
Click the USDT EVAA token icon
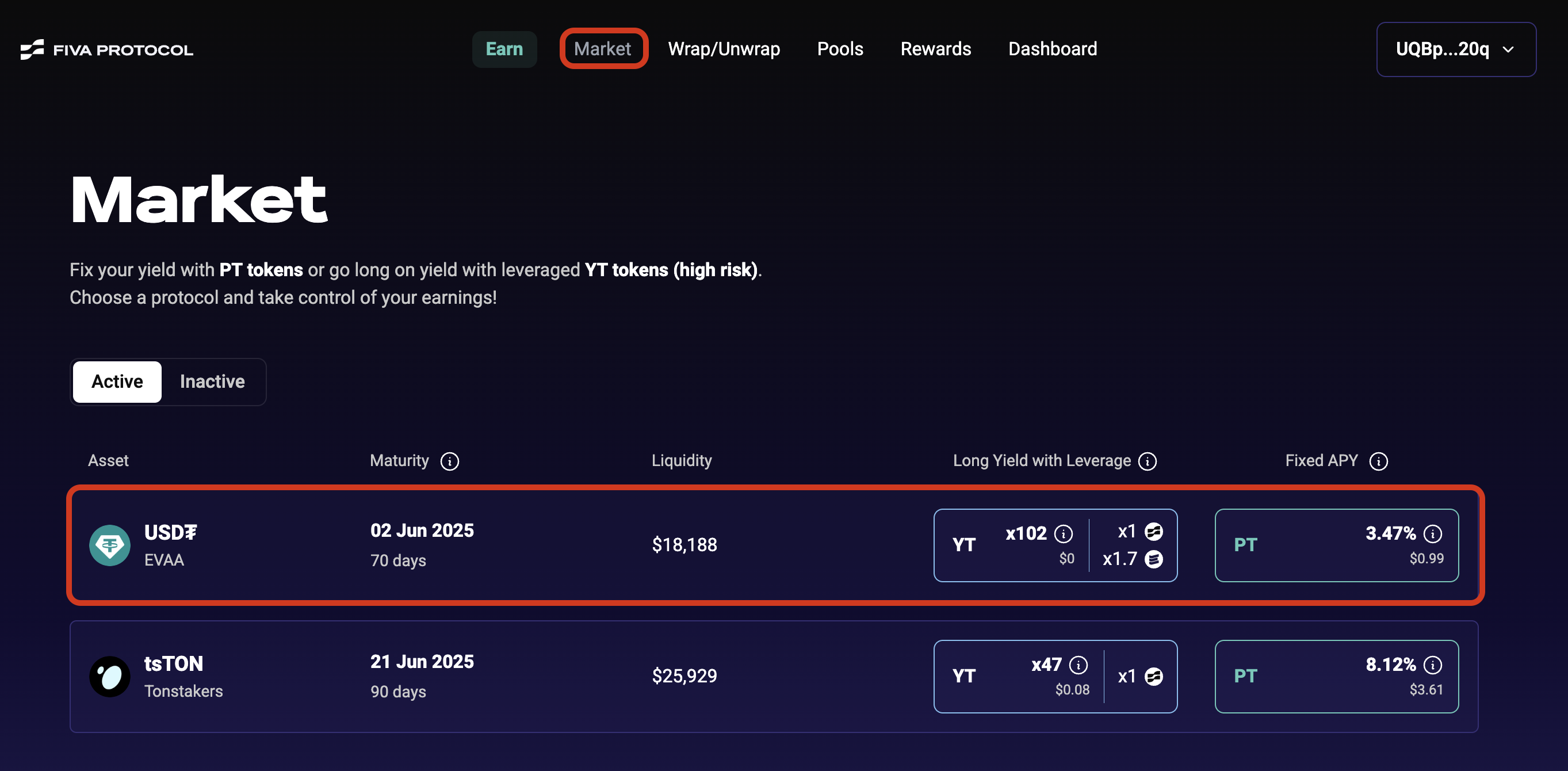(x=109, y=545)
